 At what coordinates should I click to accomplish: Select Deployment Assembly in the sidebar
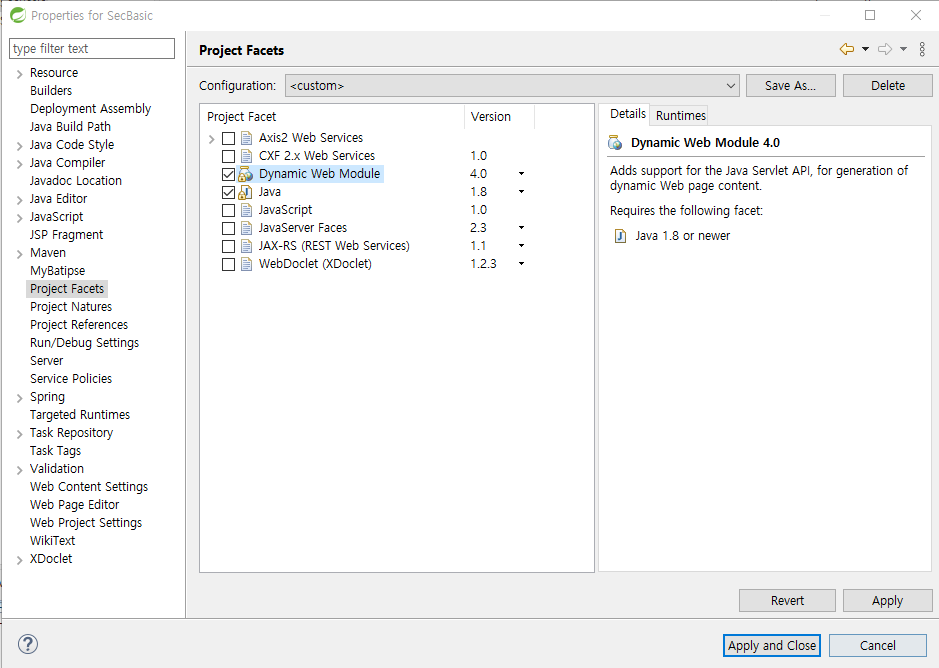(x=90, y=108)
